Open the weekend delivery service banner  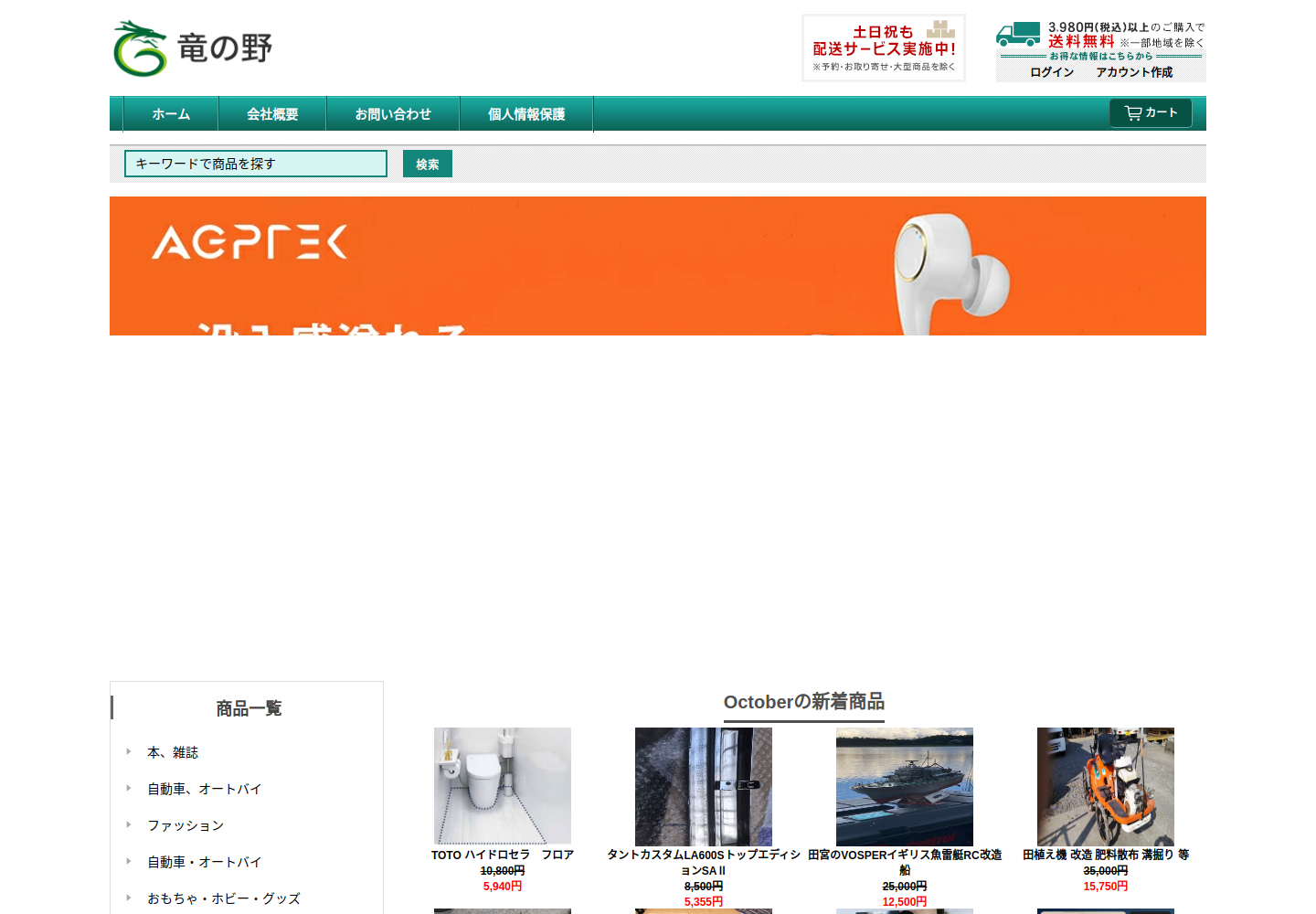(884, 48)
